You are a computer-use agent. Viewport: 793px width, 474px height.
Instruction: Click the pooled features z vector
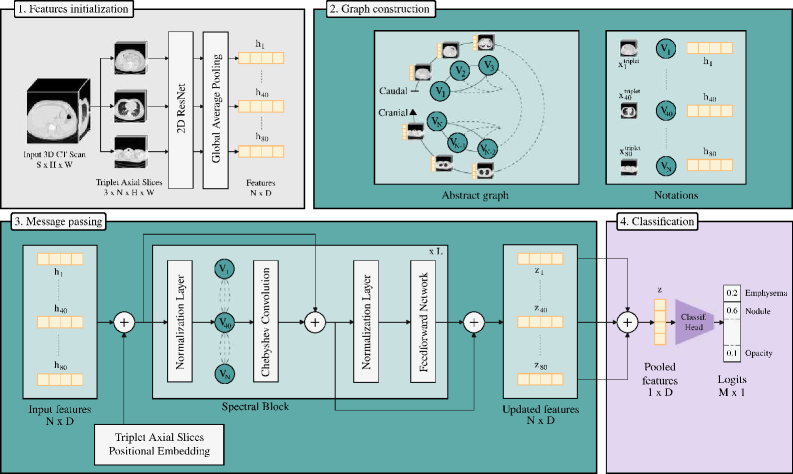[x=660, y=322]
